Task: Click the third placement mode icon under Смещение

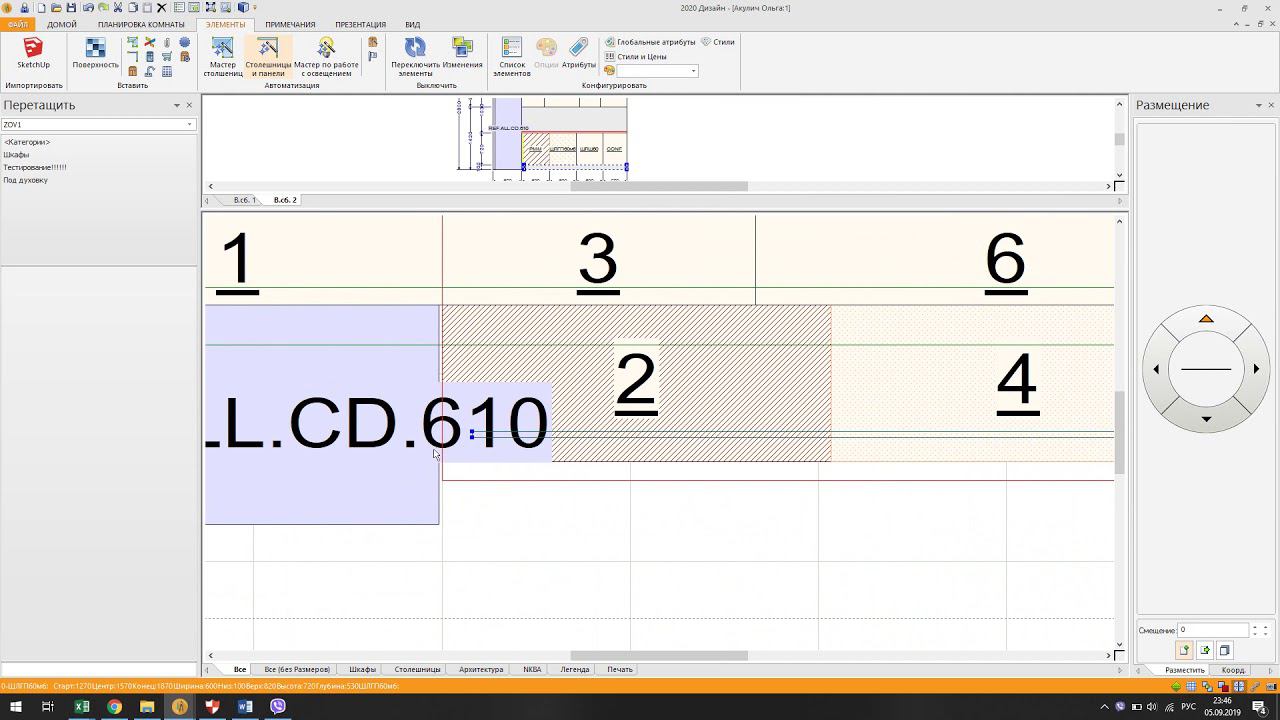Action: pos(1224,650)
